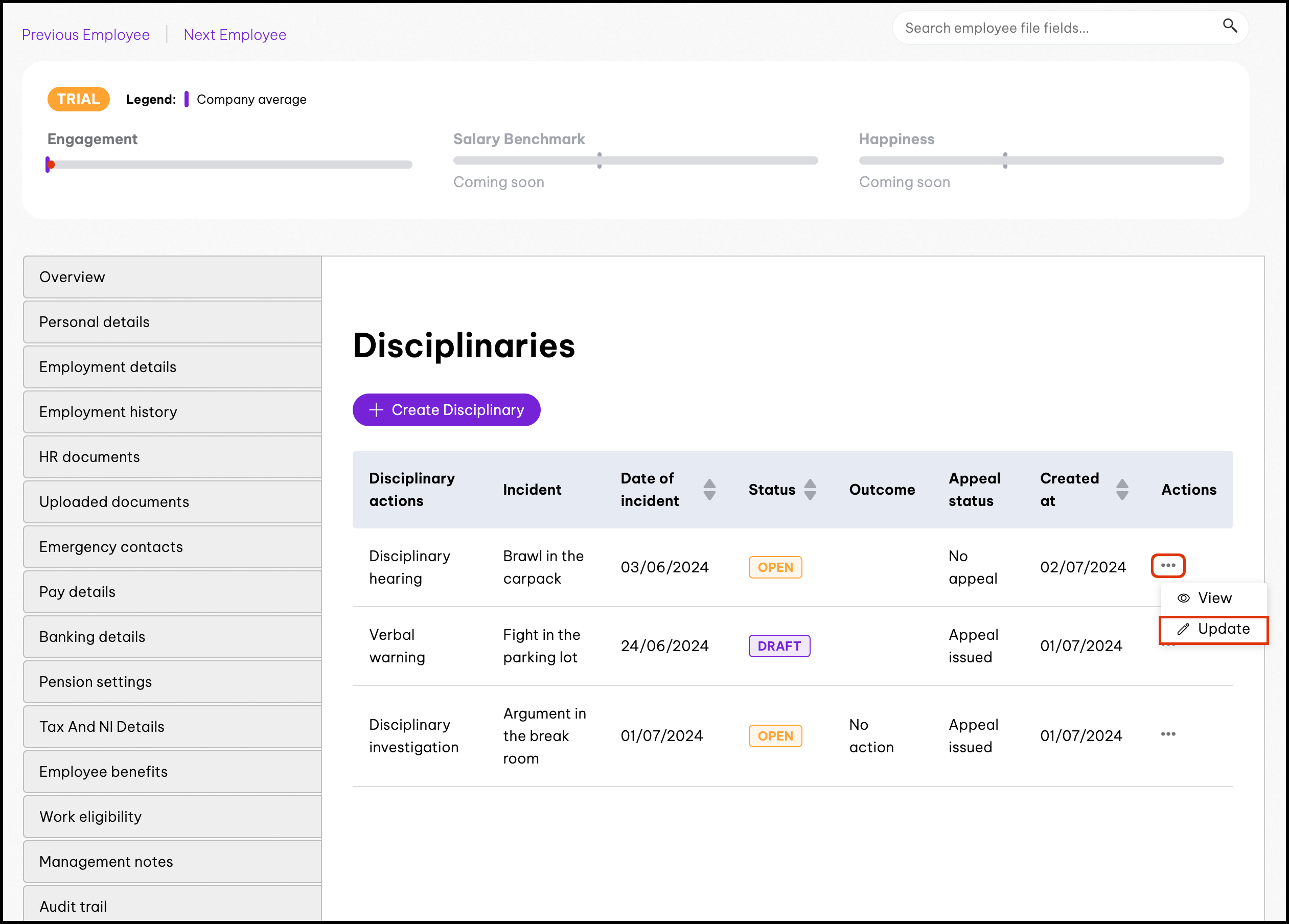This screenshot has width=1289, height=924.
Task: Sort table by Status arrows
Action: coord(810,489)
